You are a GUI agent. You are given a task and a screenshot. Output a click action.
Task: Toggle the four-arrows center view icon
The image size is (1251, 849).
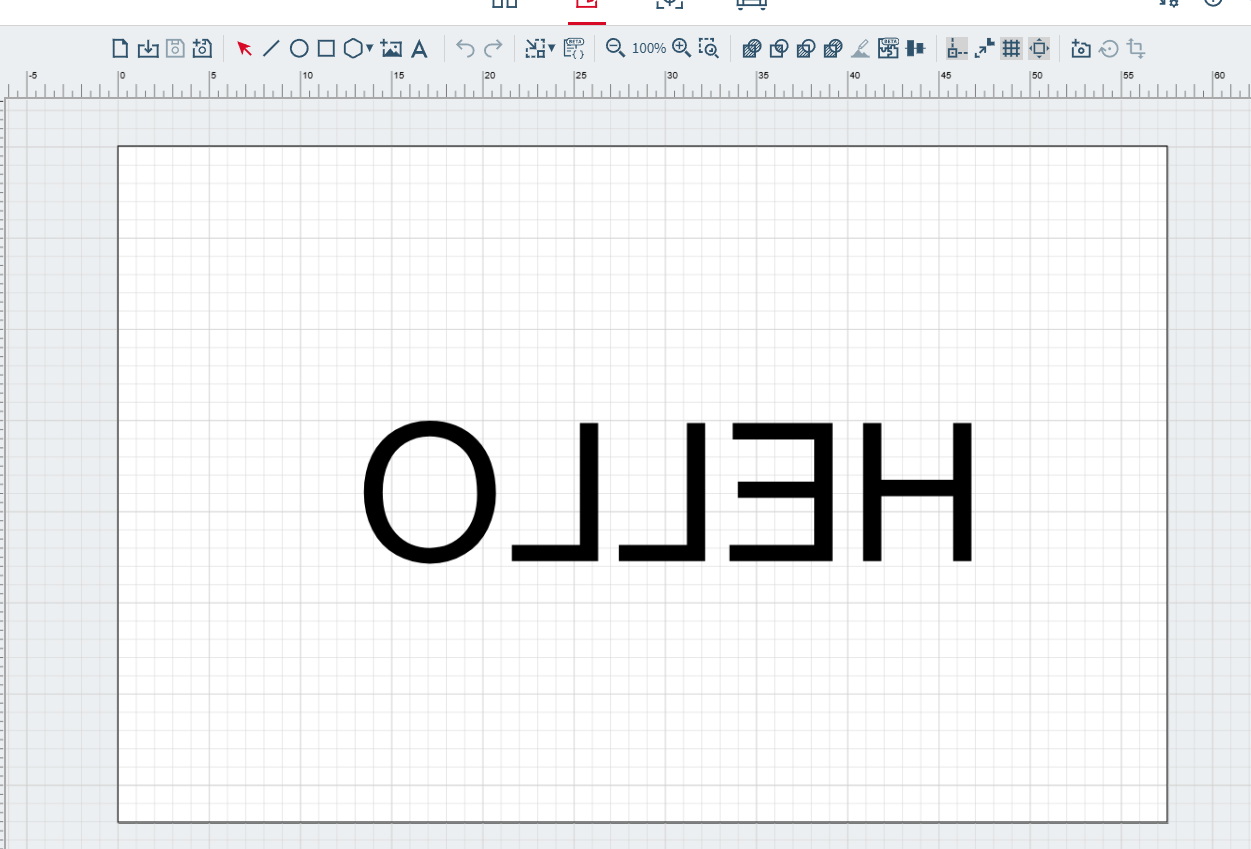1039,48
